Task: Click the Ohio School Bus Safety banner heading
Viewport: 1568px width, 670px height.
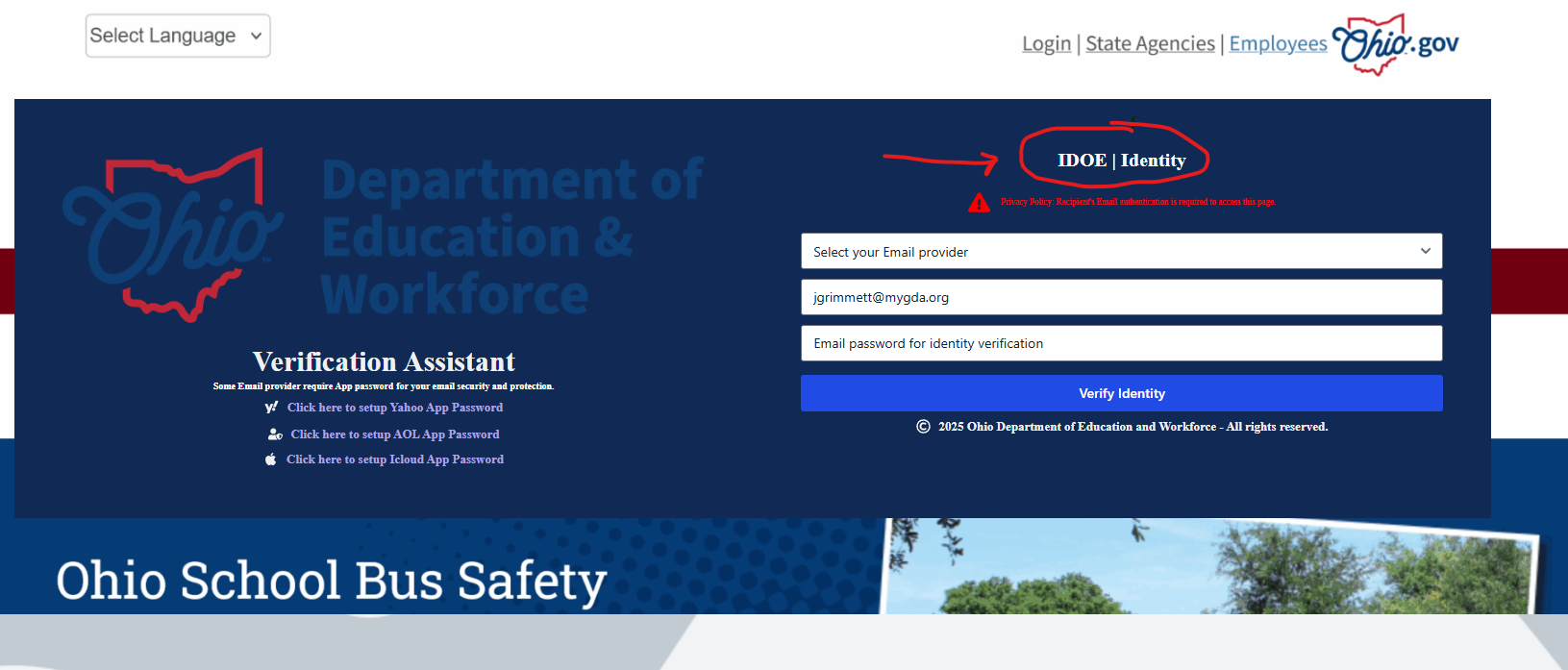Action: point(331,581)
